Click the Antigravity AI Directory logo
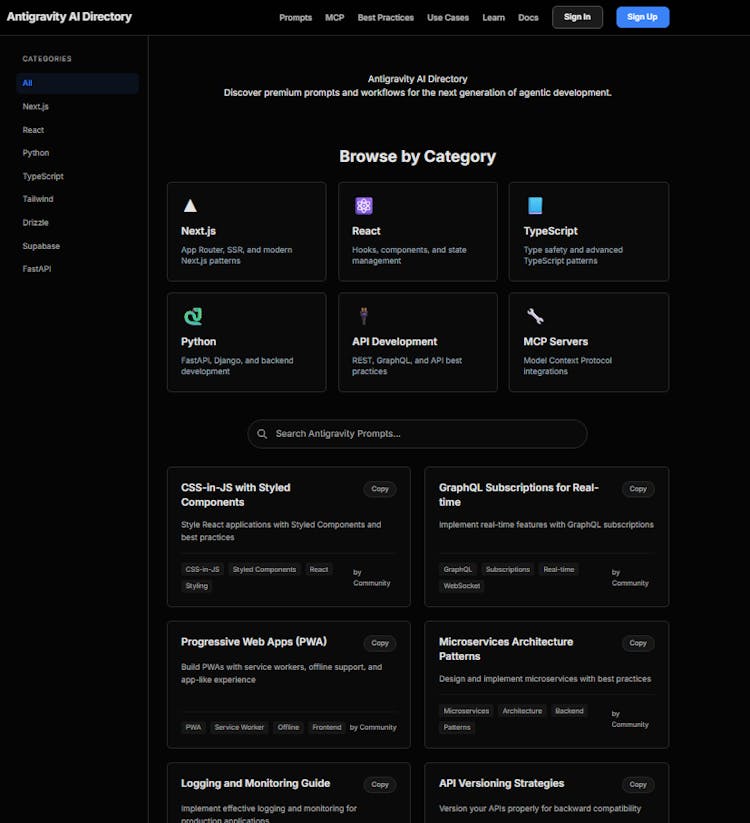Viewport: 750px width, 823px height. pos(69,17)
